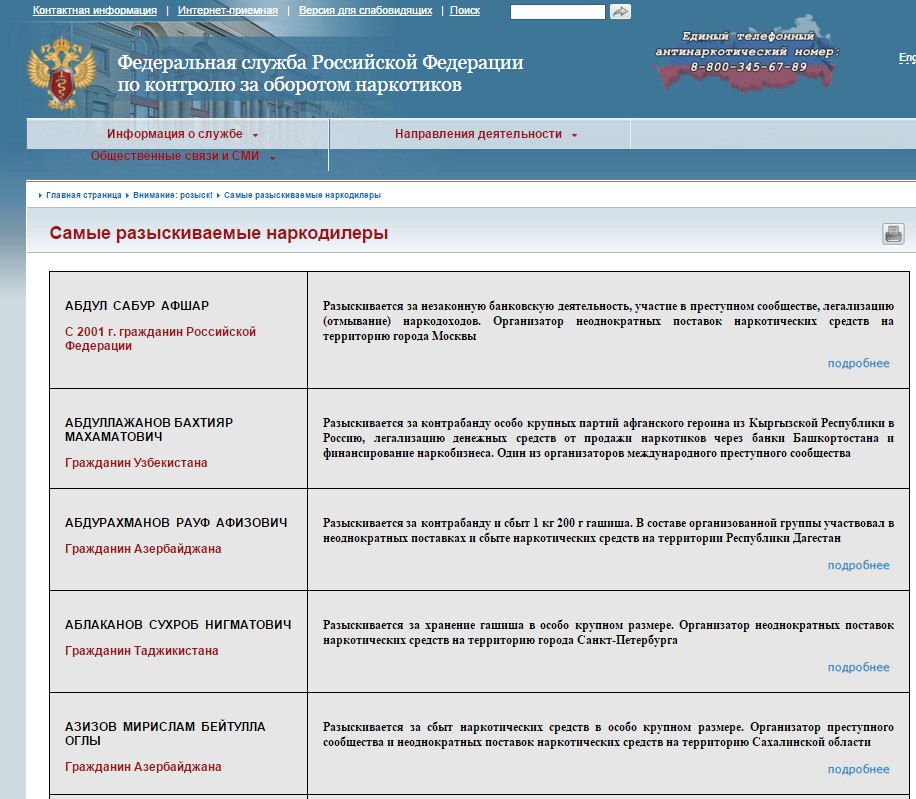916x799 pixels.
Task: Open Контактная информация link
Action: [x=95, y=11]
